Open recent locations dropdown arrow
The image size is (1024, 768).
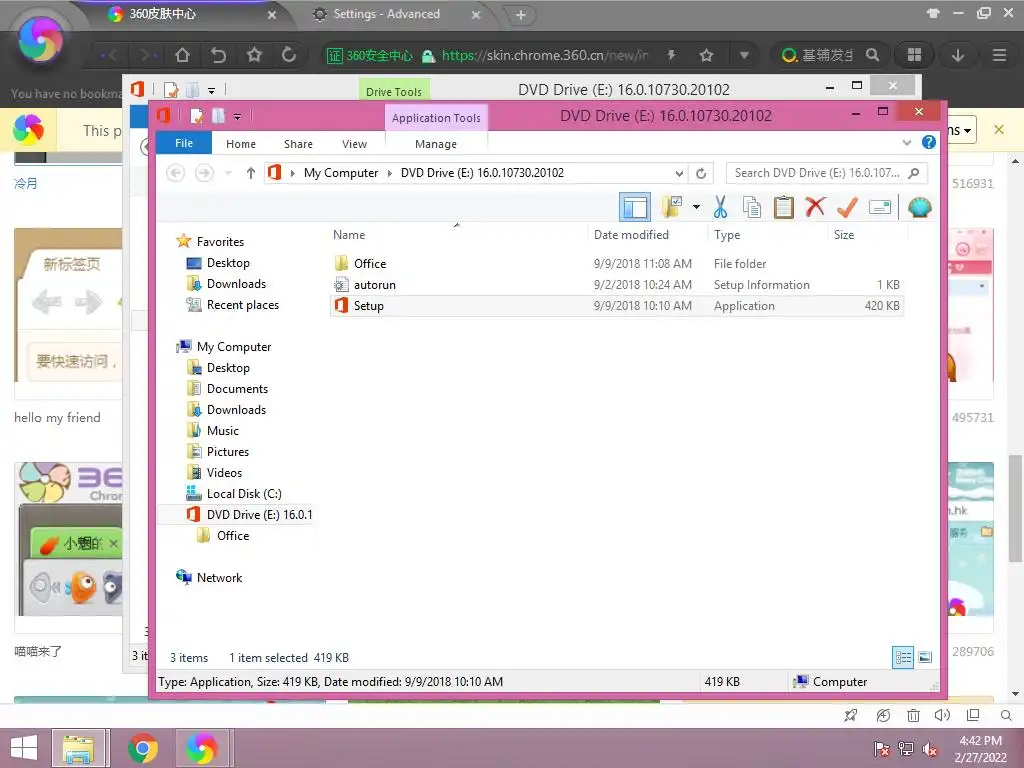click(228, 173)
